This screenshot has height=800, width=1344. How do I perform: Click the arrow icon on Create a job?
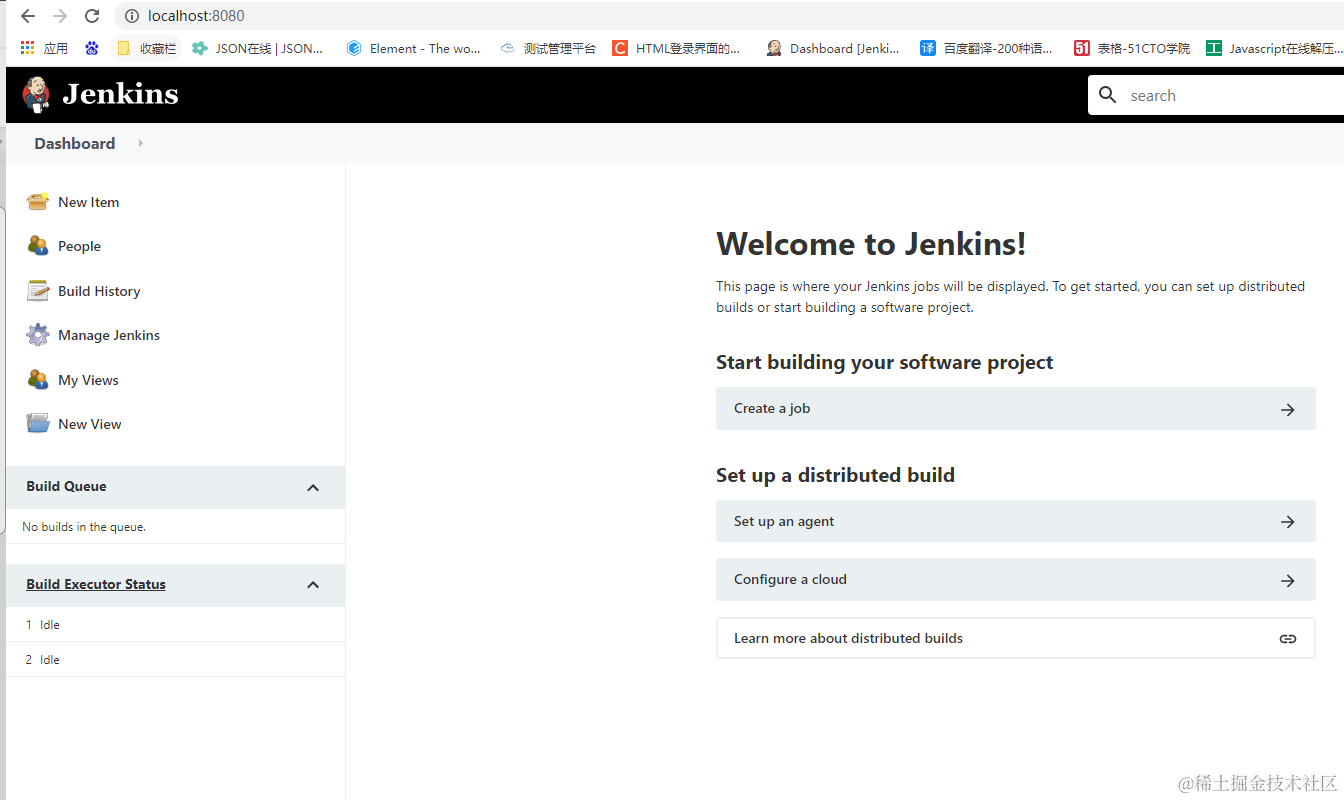coord(1288,409)
